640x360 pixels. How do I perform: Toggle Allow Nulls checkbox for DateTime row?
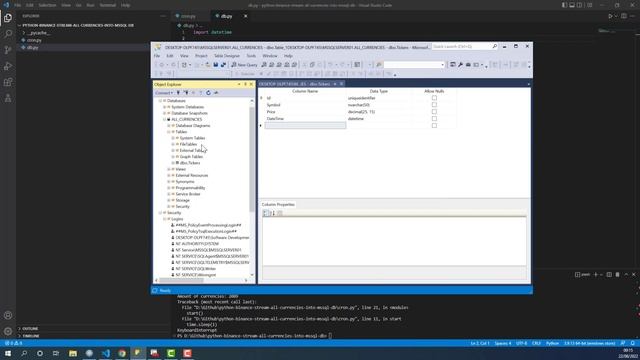(x=434, y=118)
